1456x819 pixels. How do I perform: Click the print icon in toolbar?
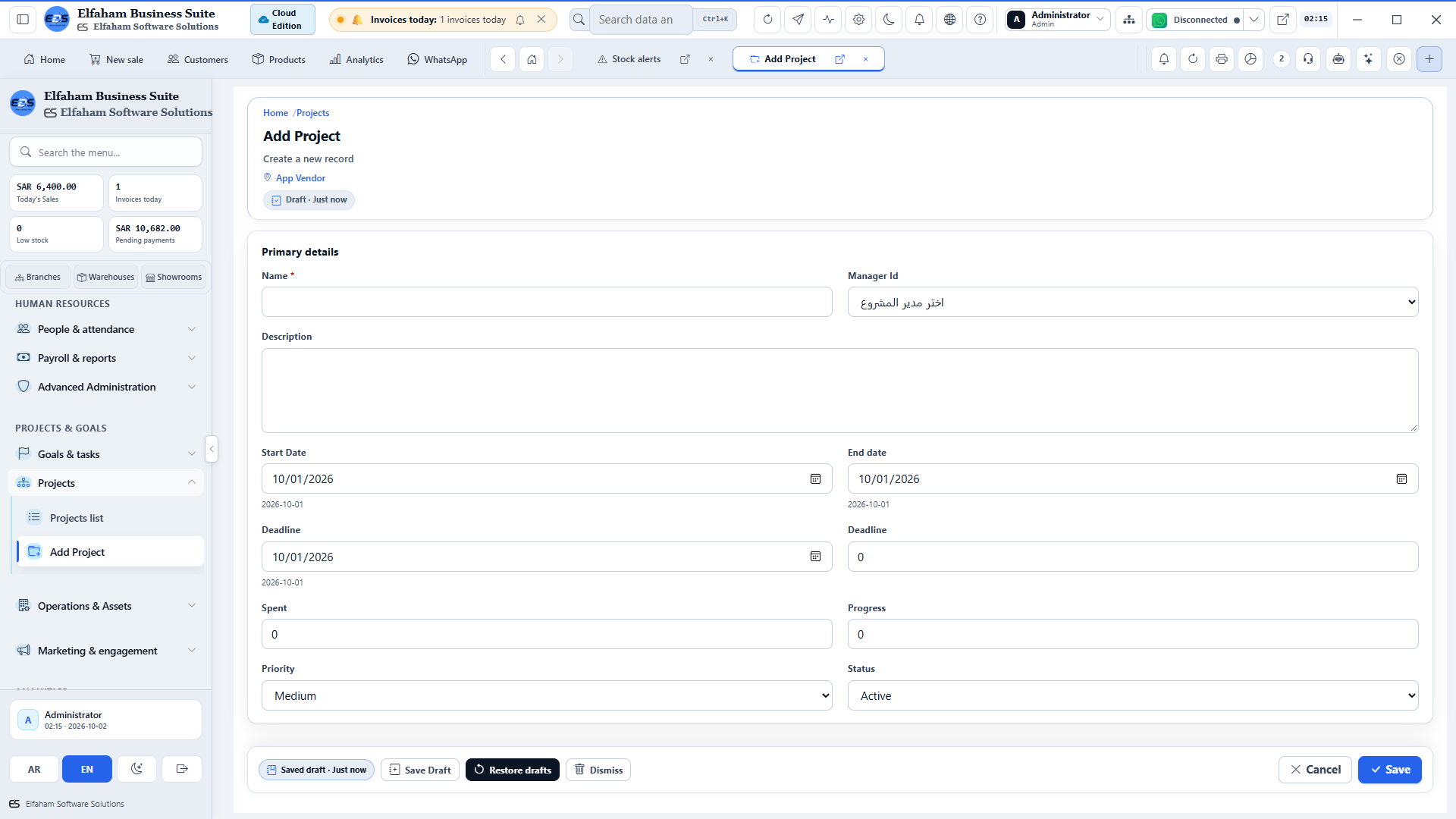point(1221,59)
